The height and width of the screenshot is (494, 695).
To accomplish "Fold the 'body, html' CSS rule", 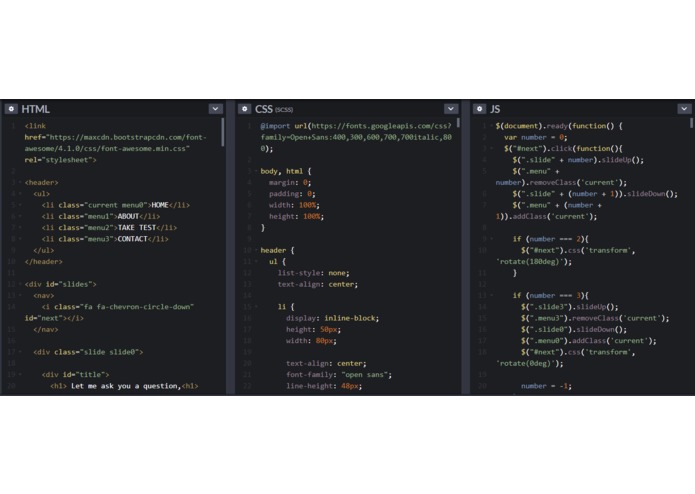I will pos(256,171).
